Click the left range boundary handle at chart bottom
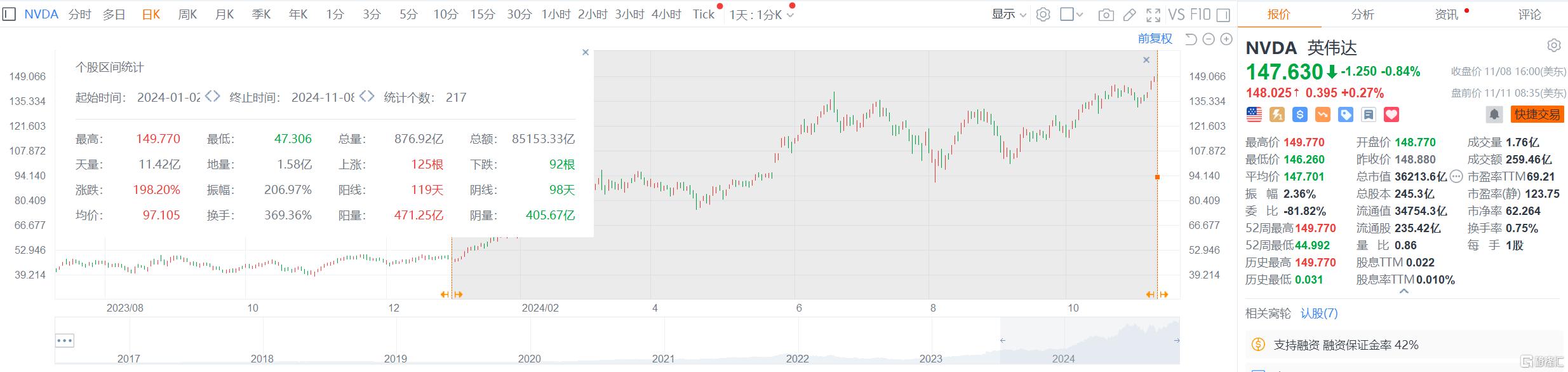 coord(452,294)
